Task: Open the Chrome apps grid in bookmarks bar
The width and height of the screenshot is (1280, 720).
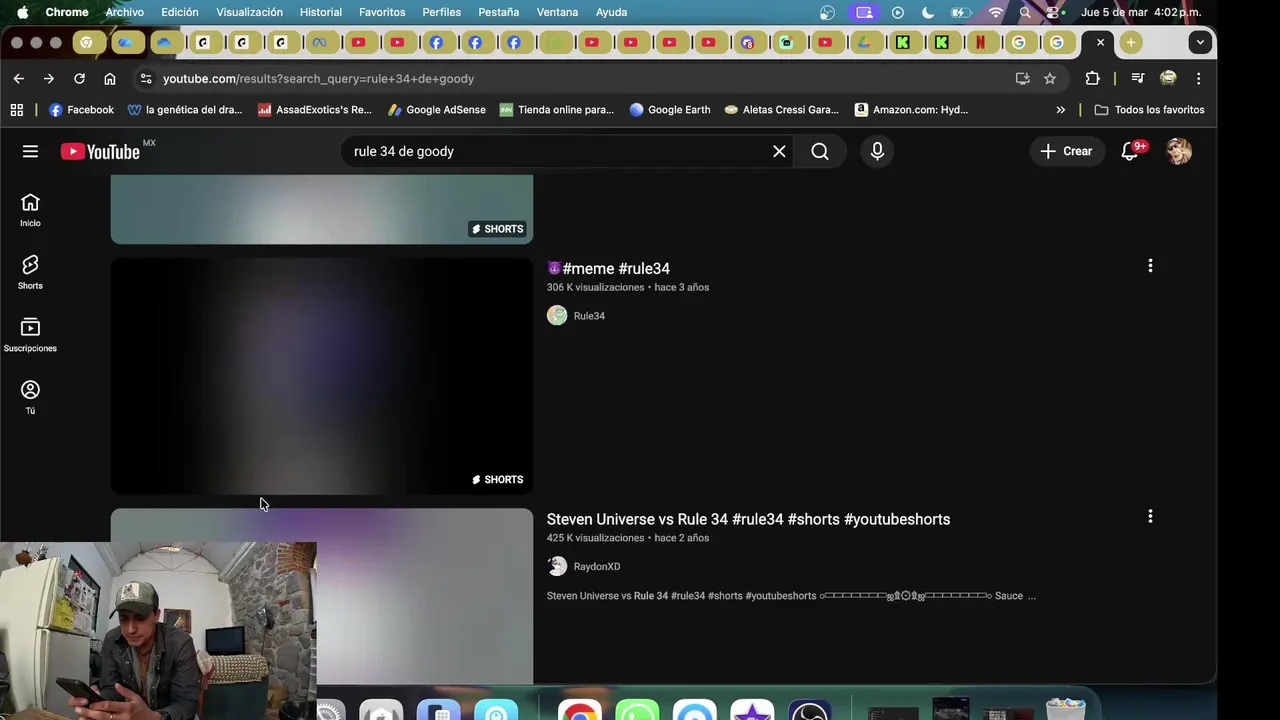Action: [17, 110]
